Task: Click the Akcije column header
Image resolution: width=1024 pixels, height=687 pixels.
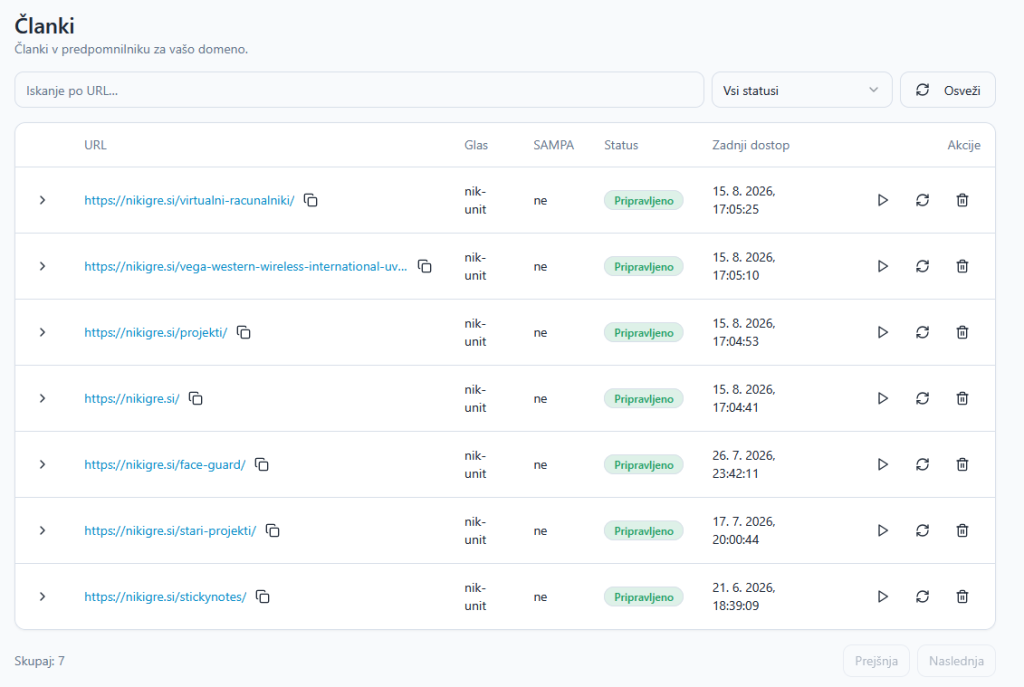Action: click(964, 145)
